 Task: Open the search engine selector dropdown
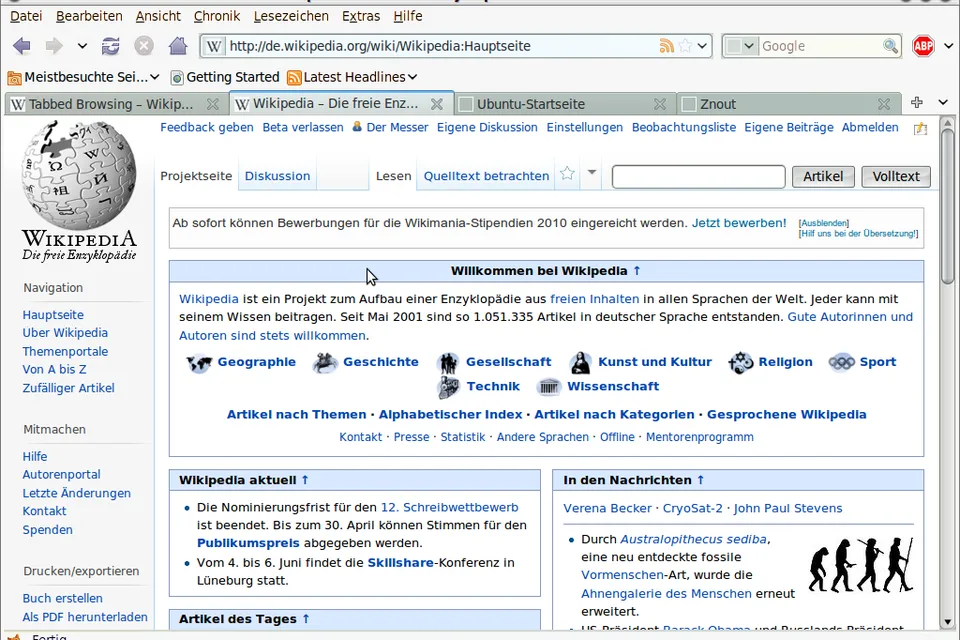(x=741, y=46)
